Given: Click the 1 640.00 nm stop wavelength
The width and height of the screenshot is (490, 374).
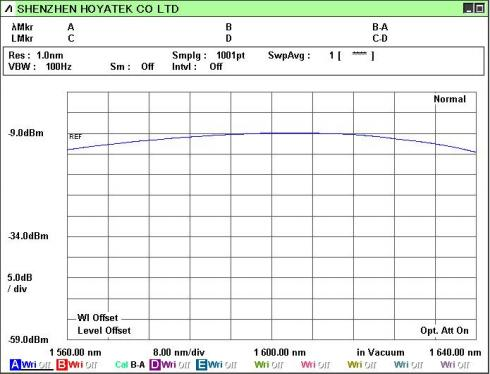Looking at the screenshot, I should (455, 352).
